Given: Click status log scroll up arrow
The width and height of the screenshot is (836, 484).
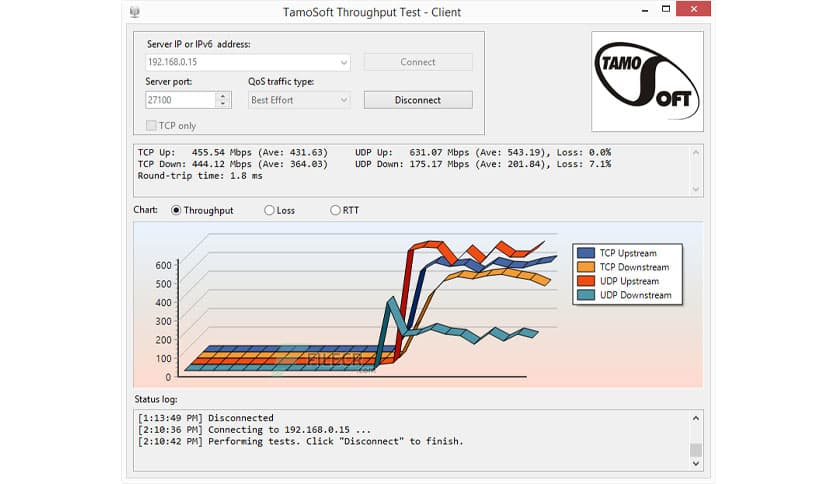Looking at the screenshot, I should [696, 418].
